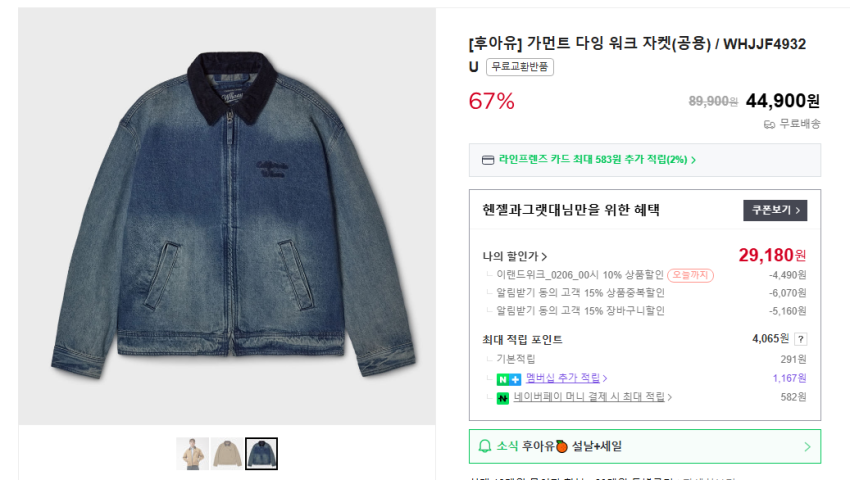Click the bell 소식 notification icon
Image resolution: width=850 pixels, height=480 pixels.
[x=485, y=446]
